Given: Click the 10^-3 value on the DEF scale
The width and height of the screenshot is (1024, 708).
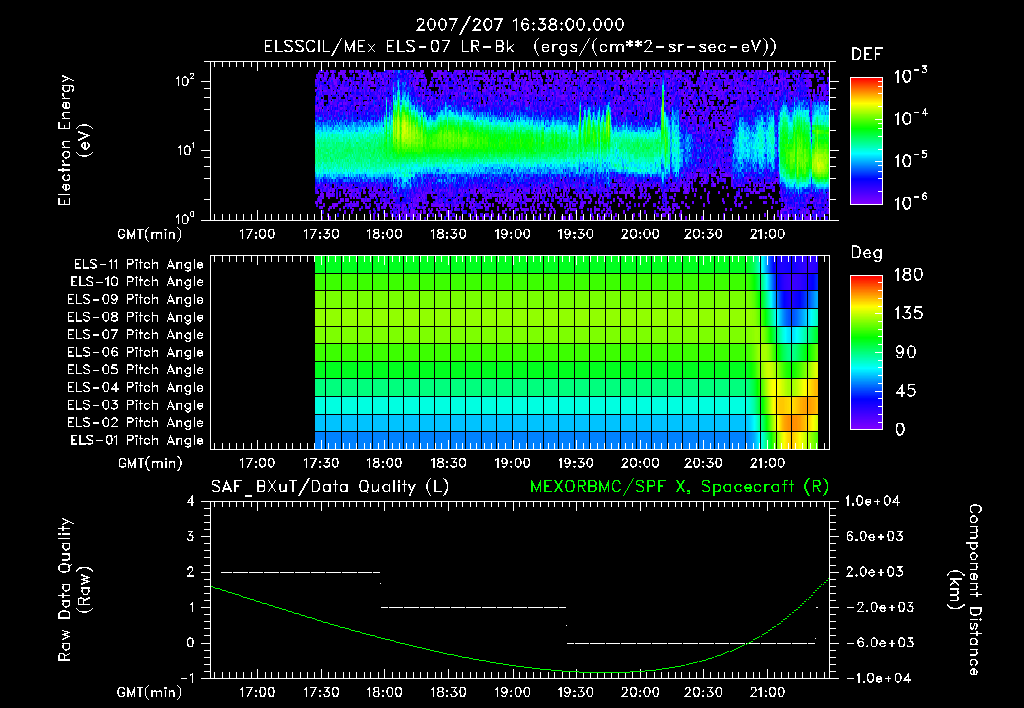Looking at the screenshot, I should [x=910, y=76].
